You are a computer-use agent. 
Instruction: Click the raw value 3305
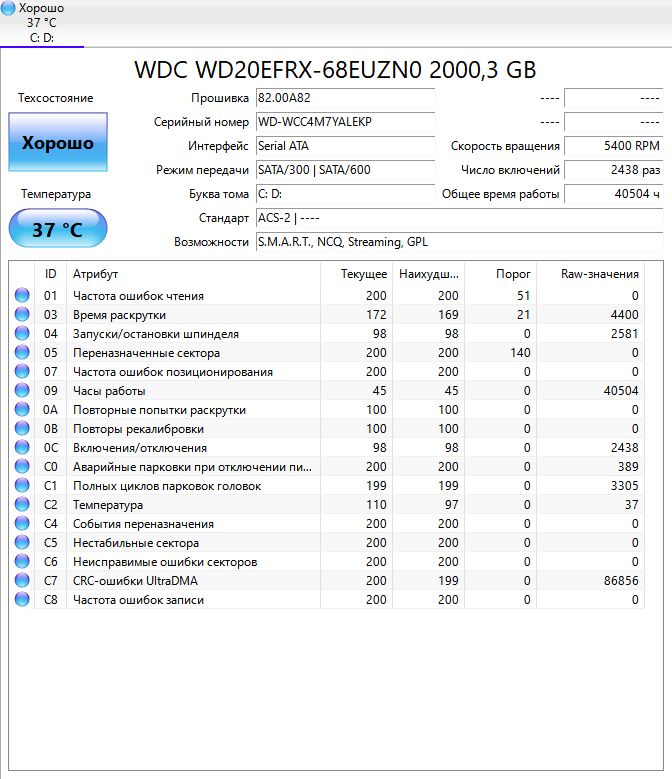coord(624,485)
